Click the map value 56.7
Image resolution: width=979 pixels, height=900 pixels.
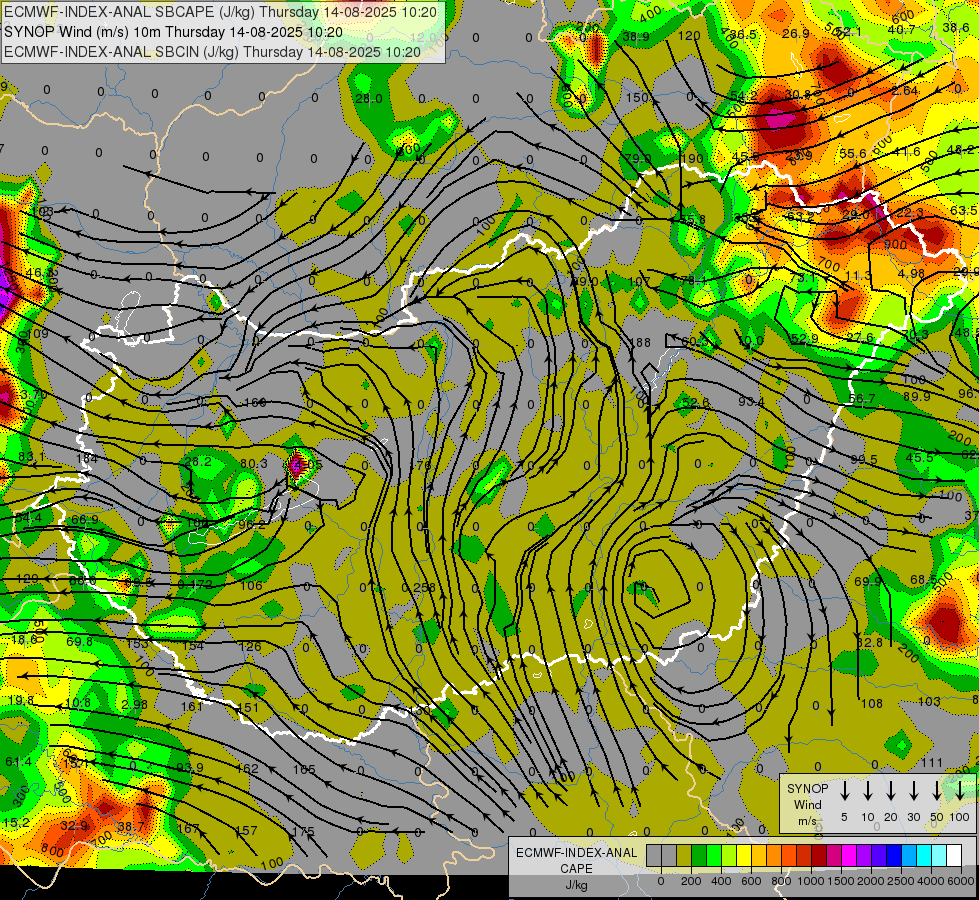coord(862,398)
